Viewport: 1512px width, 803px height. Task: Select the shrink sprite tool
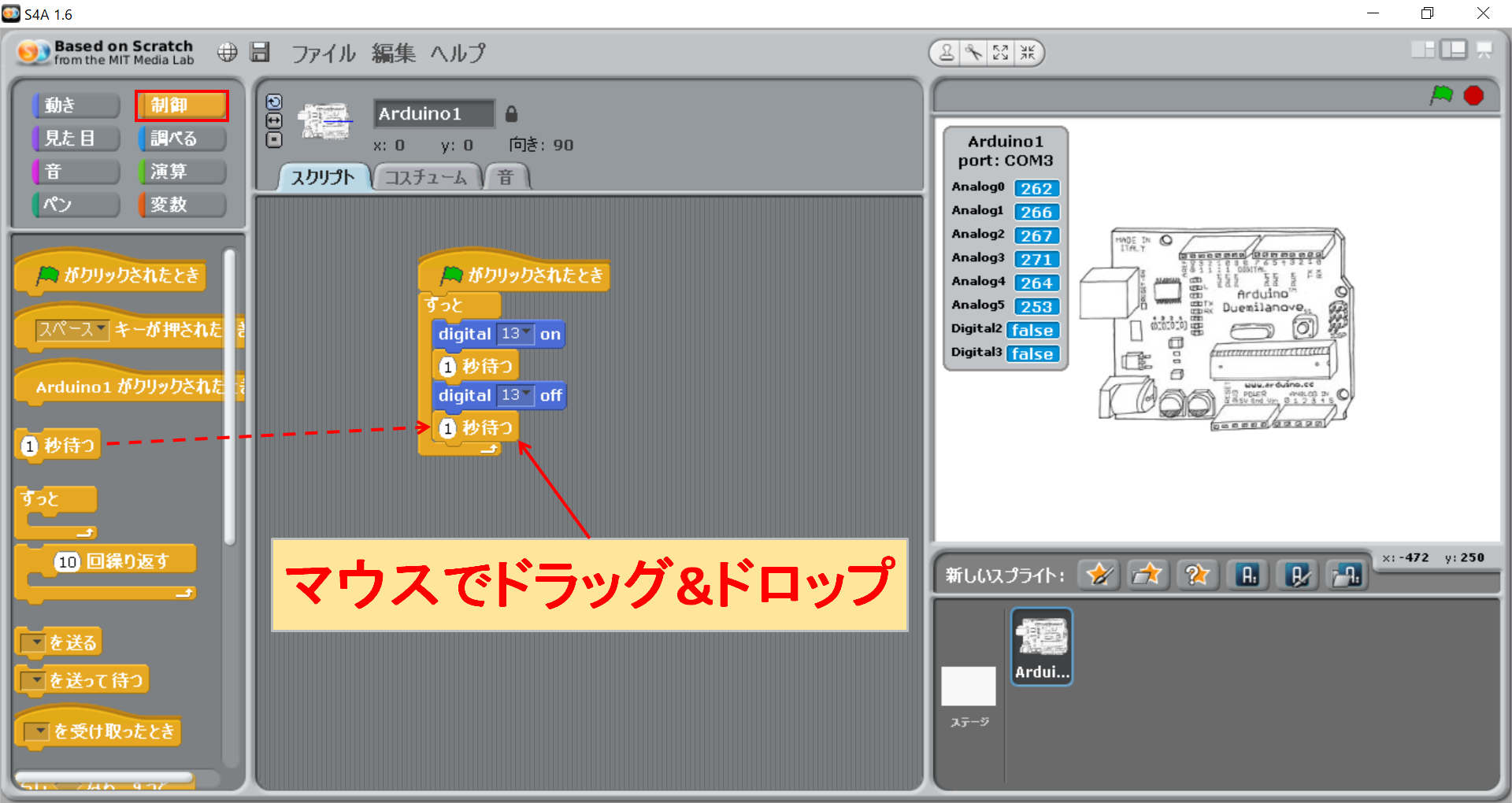(1025, 53)
